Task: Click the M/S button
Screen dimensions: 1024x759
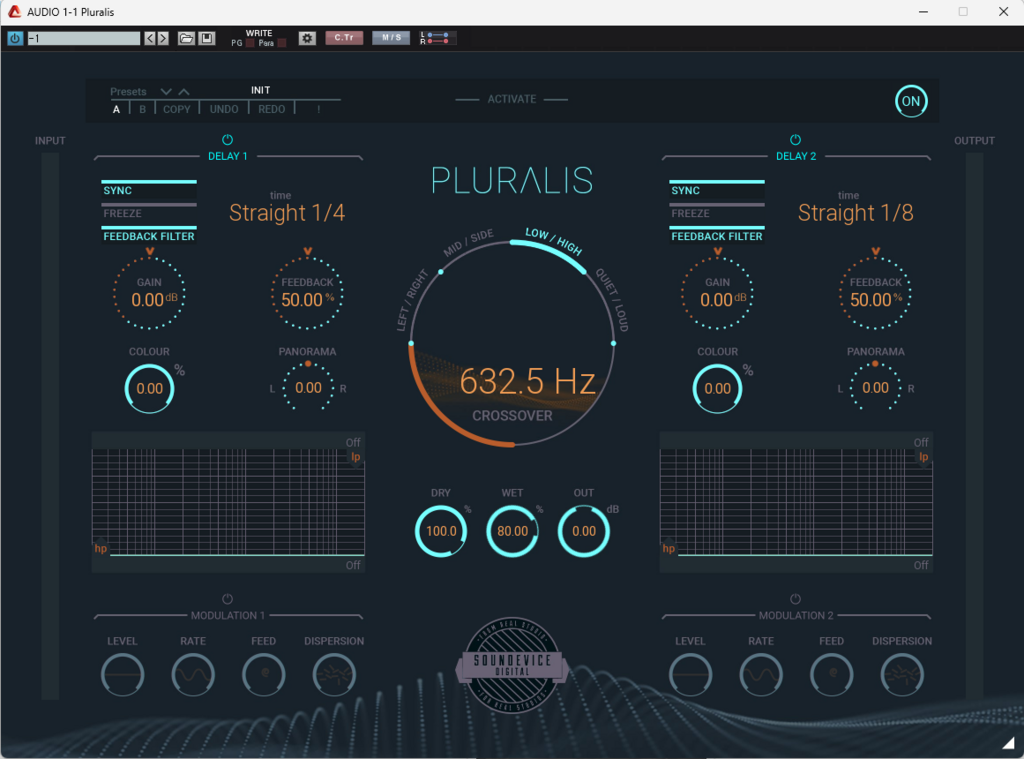Action: pyautogui.click(x=391, y=38)
